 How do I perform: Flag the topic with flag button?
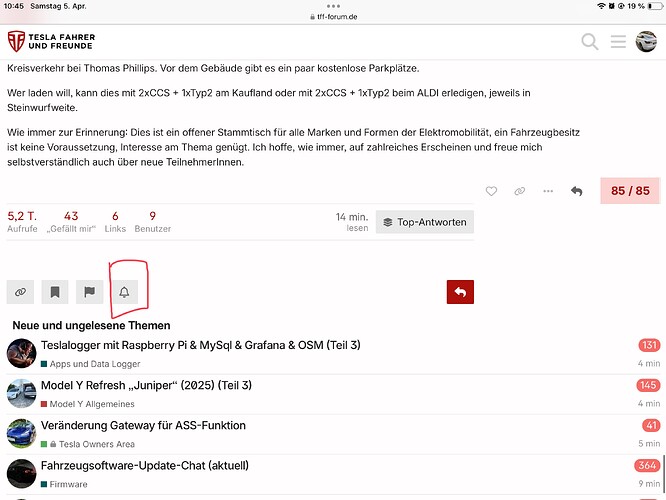90,292
